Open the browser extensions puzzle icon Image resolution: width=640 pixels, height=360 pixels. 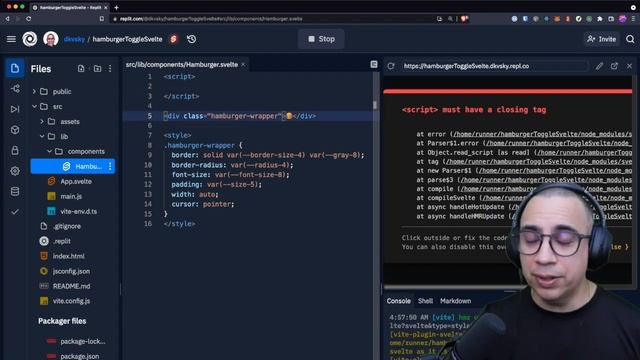click(x=600, y=19)
